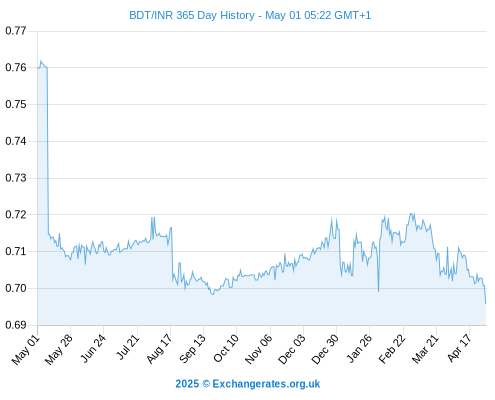Click the chart title BDT/INR 365 Day History
The image size is (495, 400).
point(192,15)
